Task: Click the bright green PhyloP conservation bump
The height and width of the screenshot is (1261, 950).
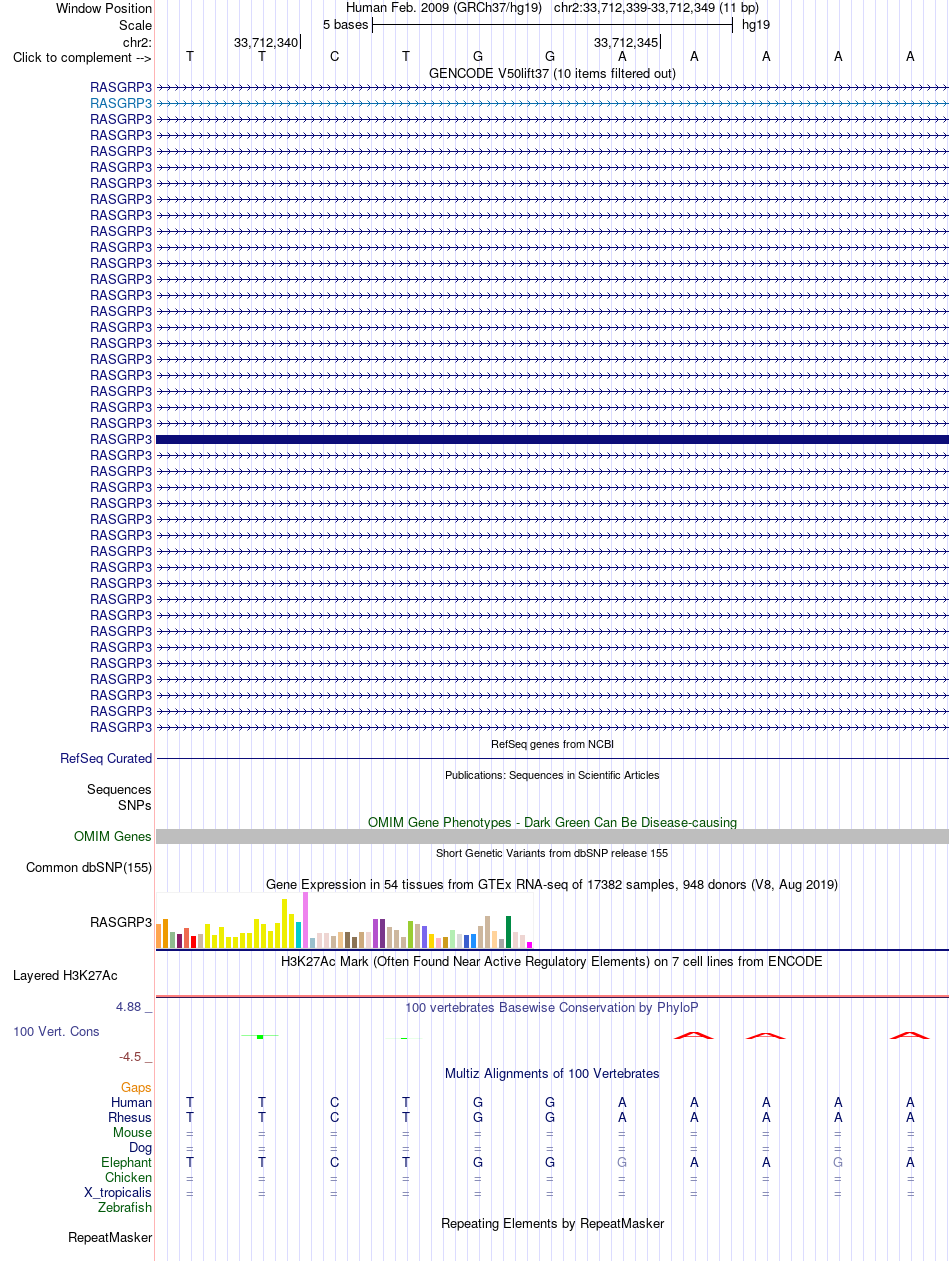Action: pos(260,1037)
